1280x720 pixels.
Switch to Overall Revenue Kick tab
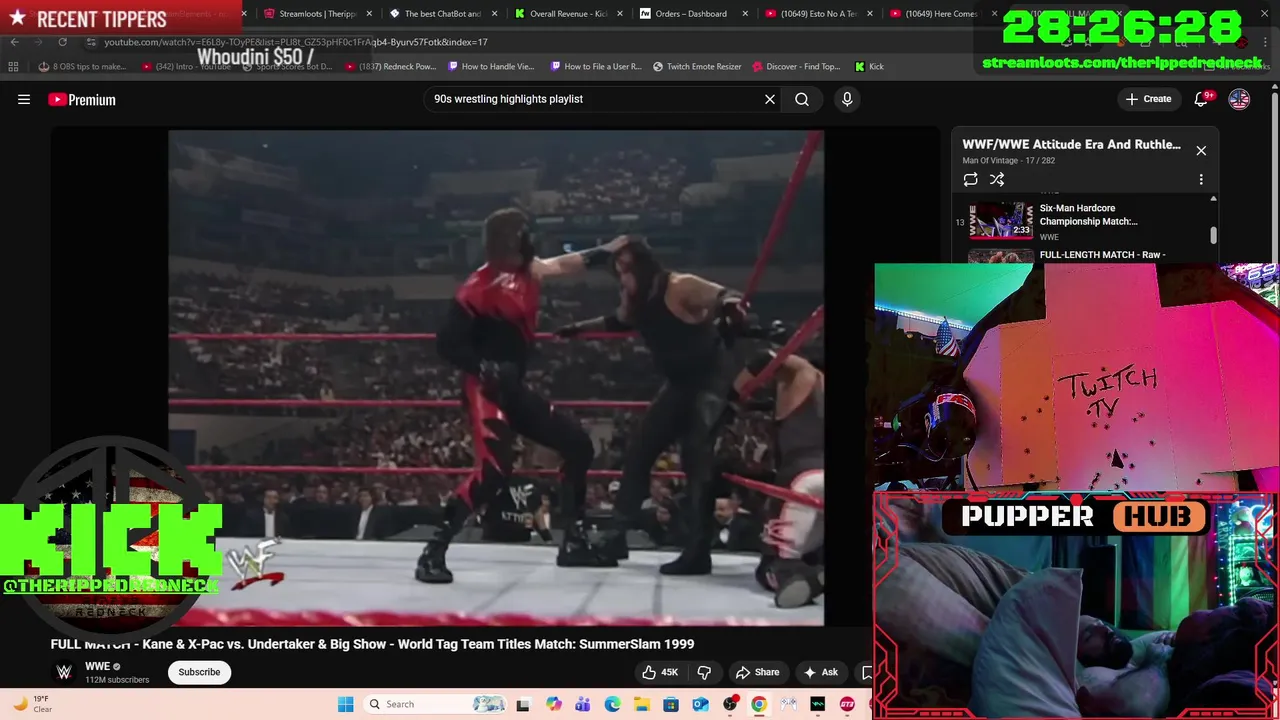pyautogui.click(x=568, y=14)
